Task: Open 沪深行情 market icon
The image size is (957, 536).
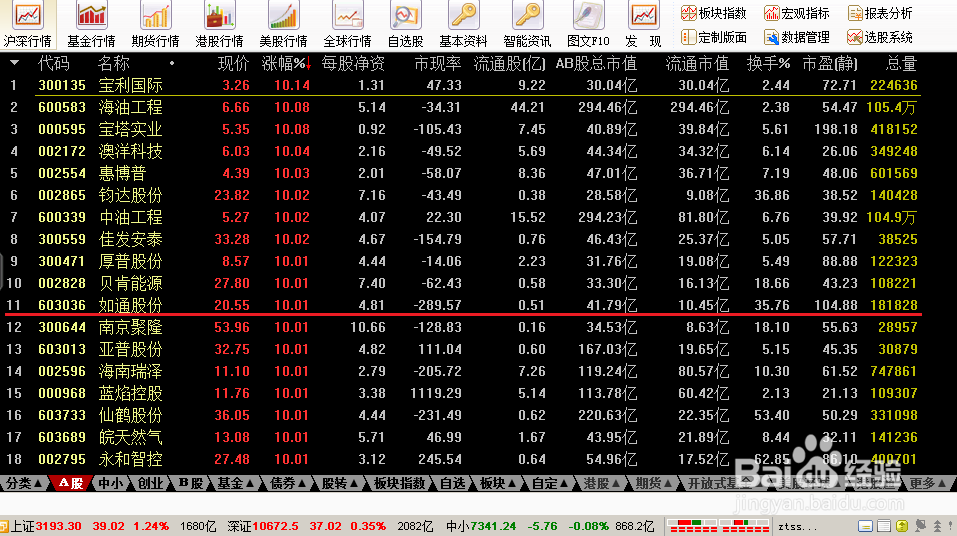Action: (27, 25)
